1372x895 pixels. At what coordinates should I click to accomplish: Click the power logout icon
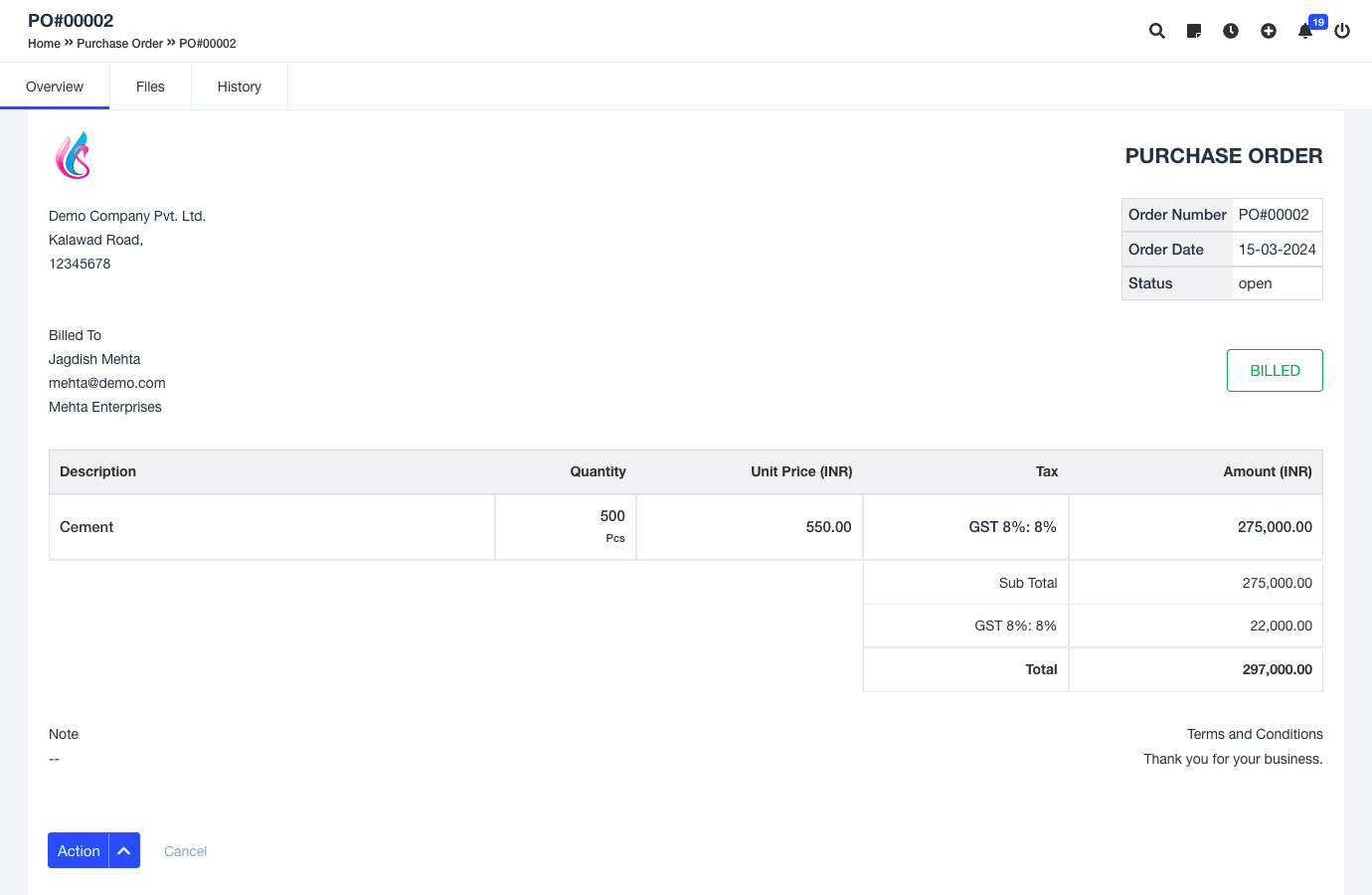click(1342, 31)
